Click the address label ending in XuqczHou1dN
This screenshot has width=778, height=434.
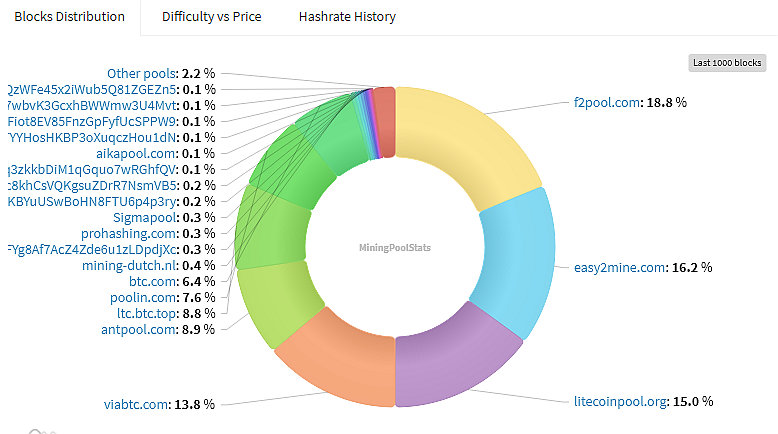pyautogui.click(x=92, y=137)
